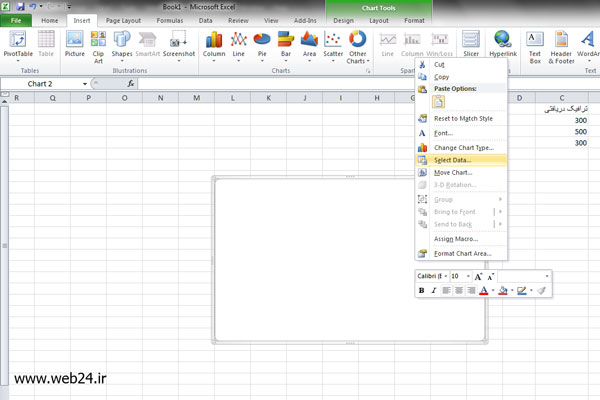This screenshot has height=400, width=600.
Task: Click the shape fill paint bucket
Action: [503, 291]
